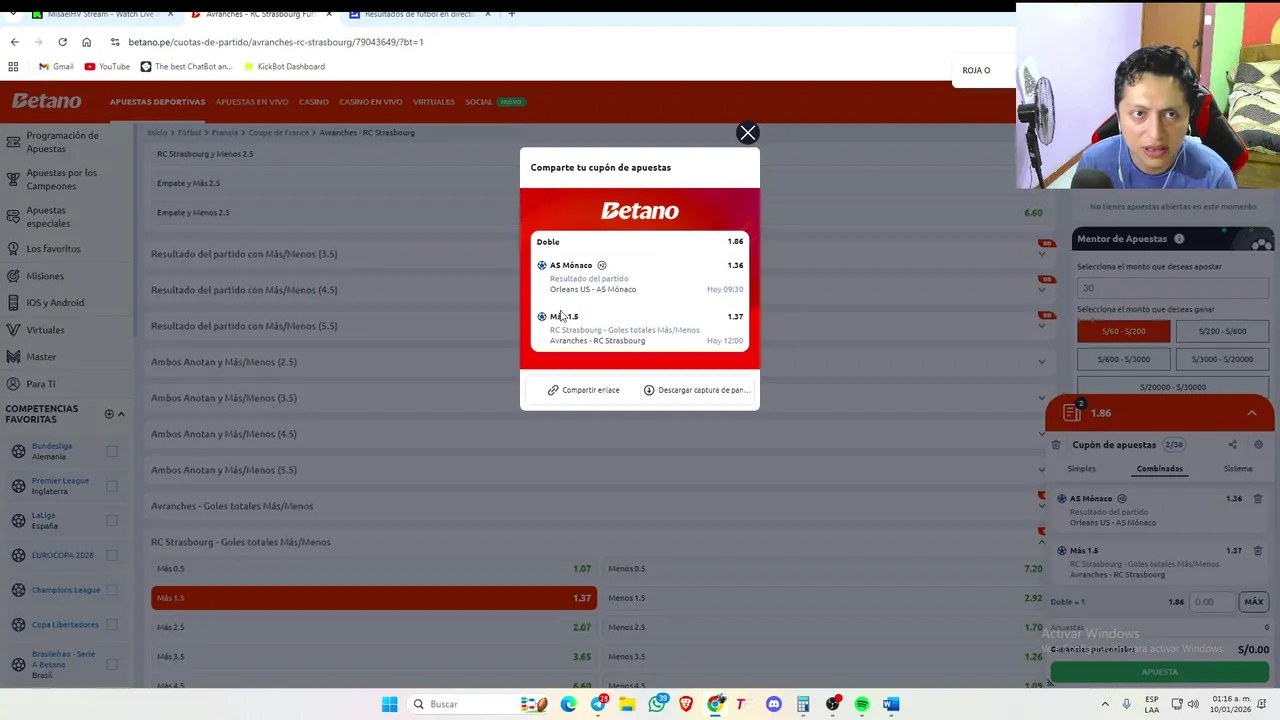Close the share bet slip dialog

747,133
